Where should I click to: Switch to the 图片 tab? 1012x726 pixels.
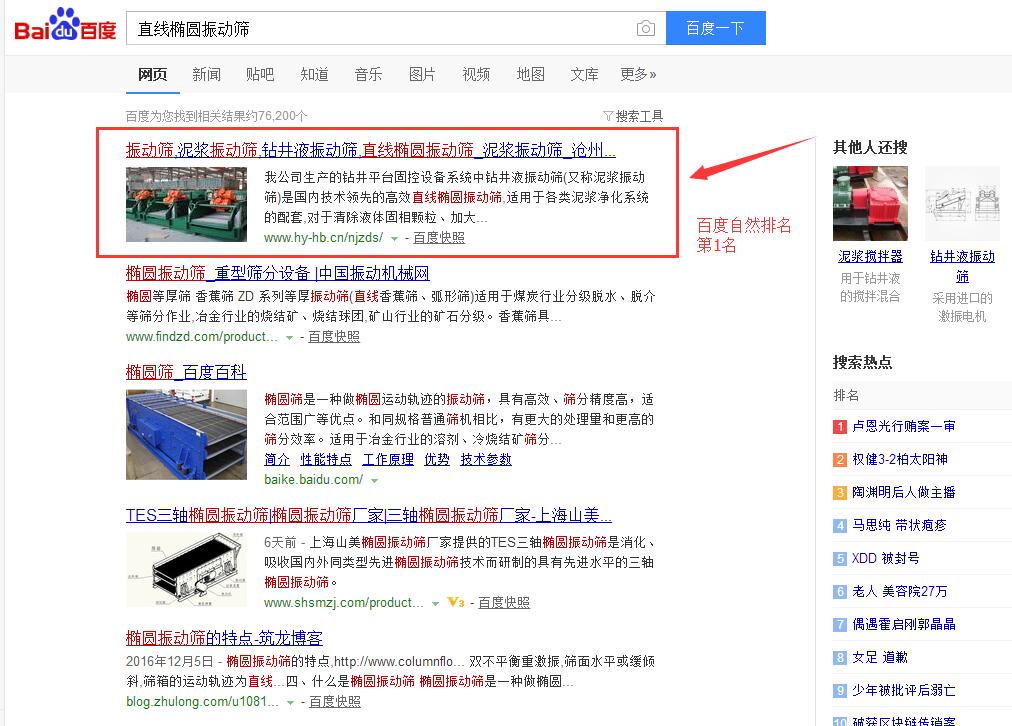coord(422,74)
